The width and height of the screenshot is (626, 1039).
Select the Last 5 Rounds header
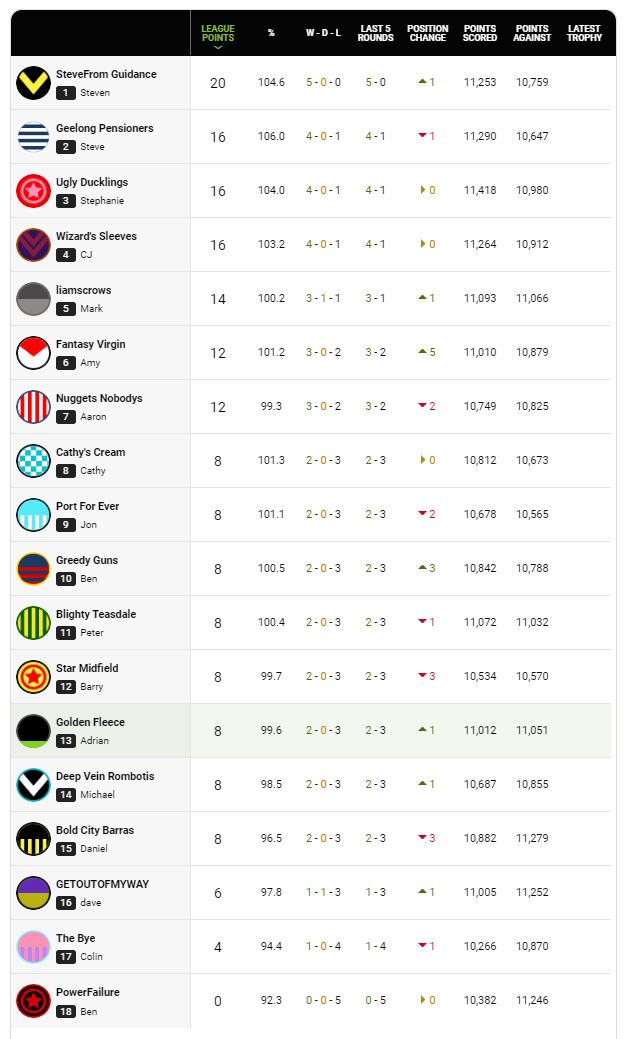tap(376, 33)
